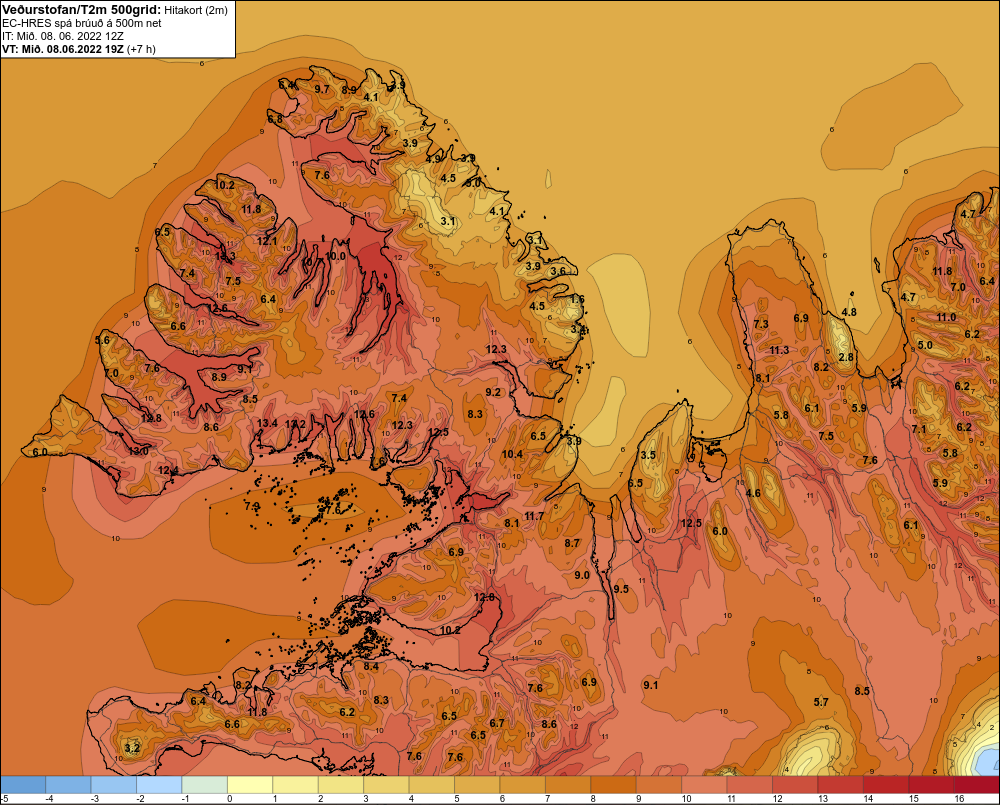Click the legend swatch between 3 and 4

[386, 784]
